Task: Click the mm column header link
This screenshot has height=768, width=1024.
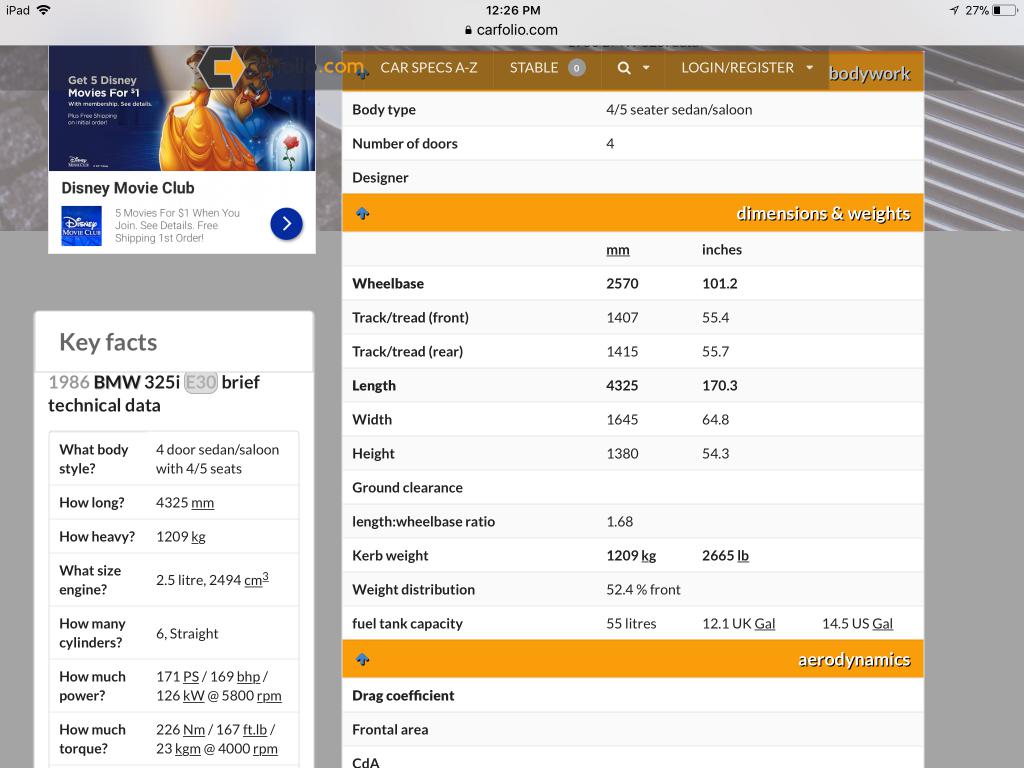Action: [x=618, y=250]
